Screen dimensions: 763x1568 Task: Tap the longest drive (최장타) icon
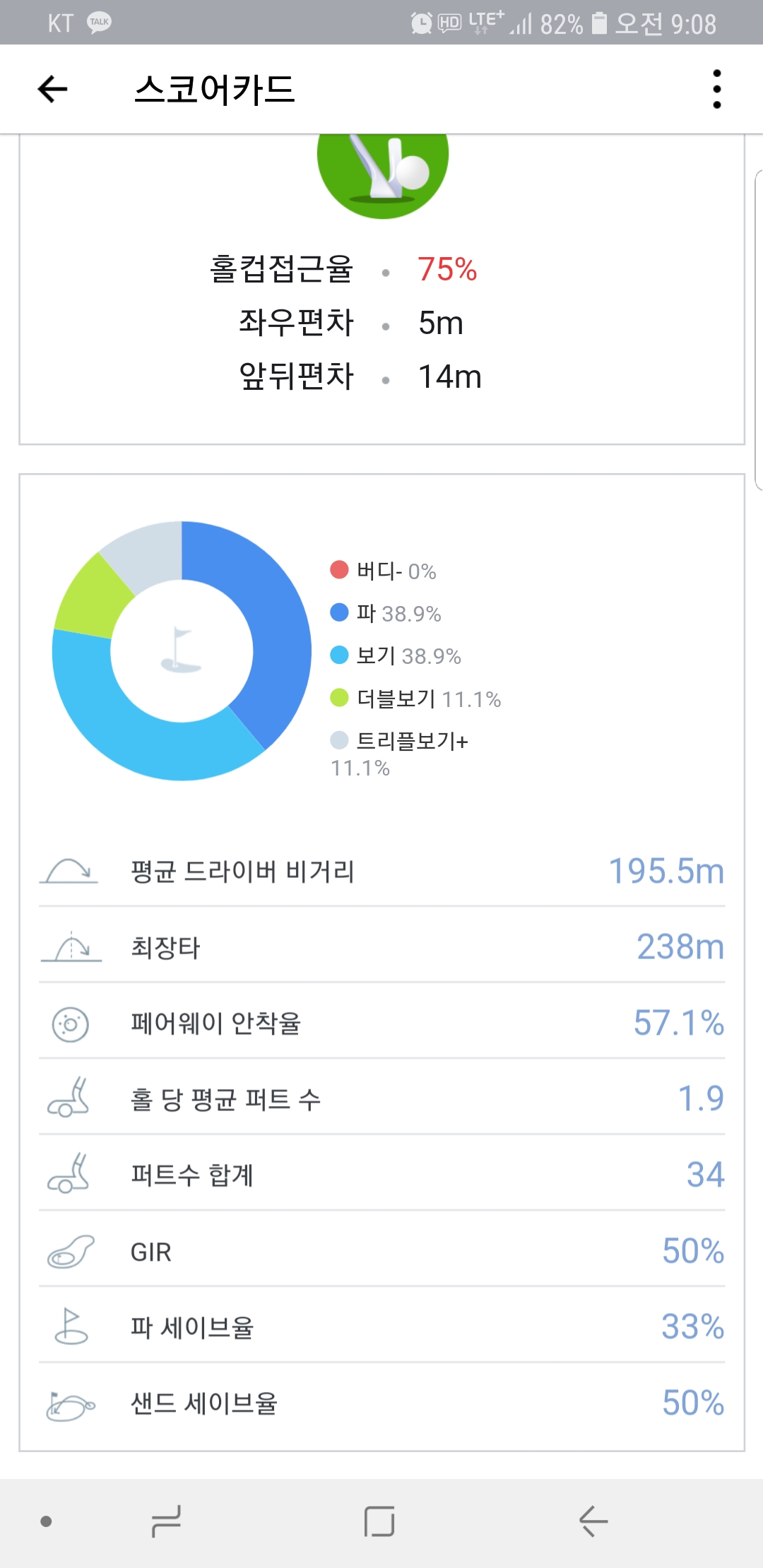coord(71,947)
